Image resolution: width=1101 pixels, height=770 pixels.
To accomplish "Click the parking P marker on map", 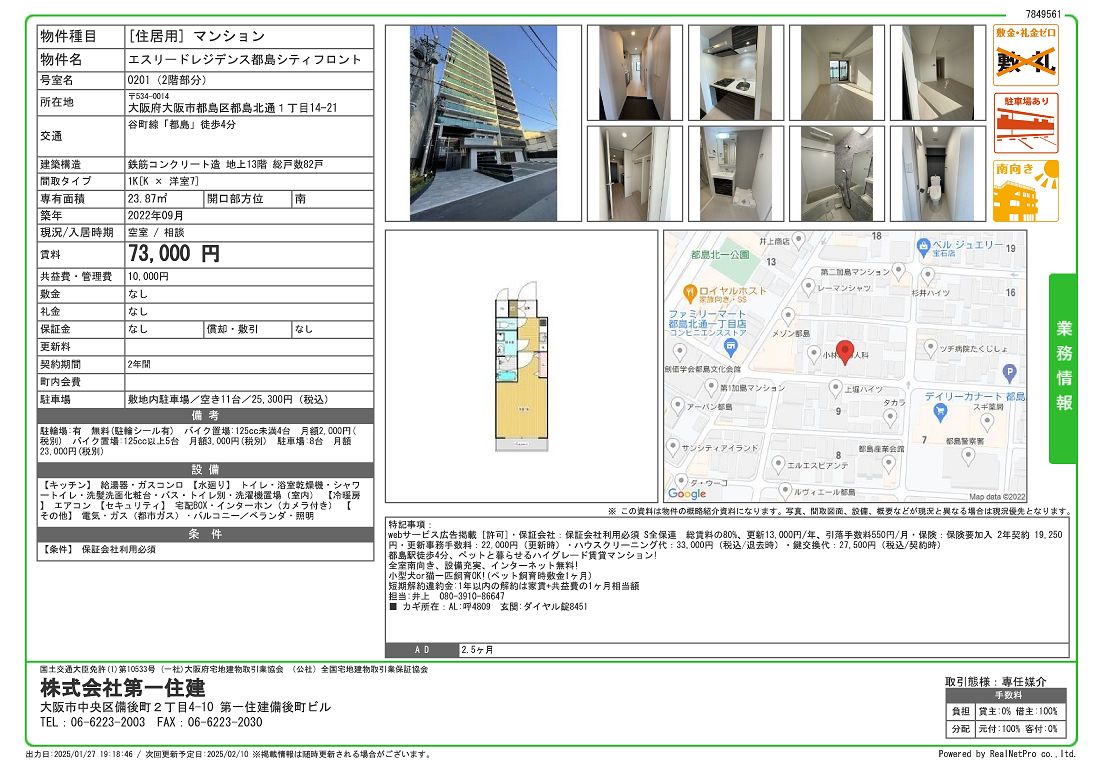I will click(1009, 373).
